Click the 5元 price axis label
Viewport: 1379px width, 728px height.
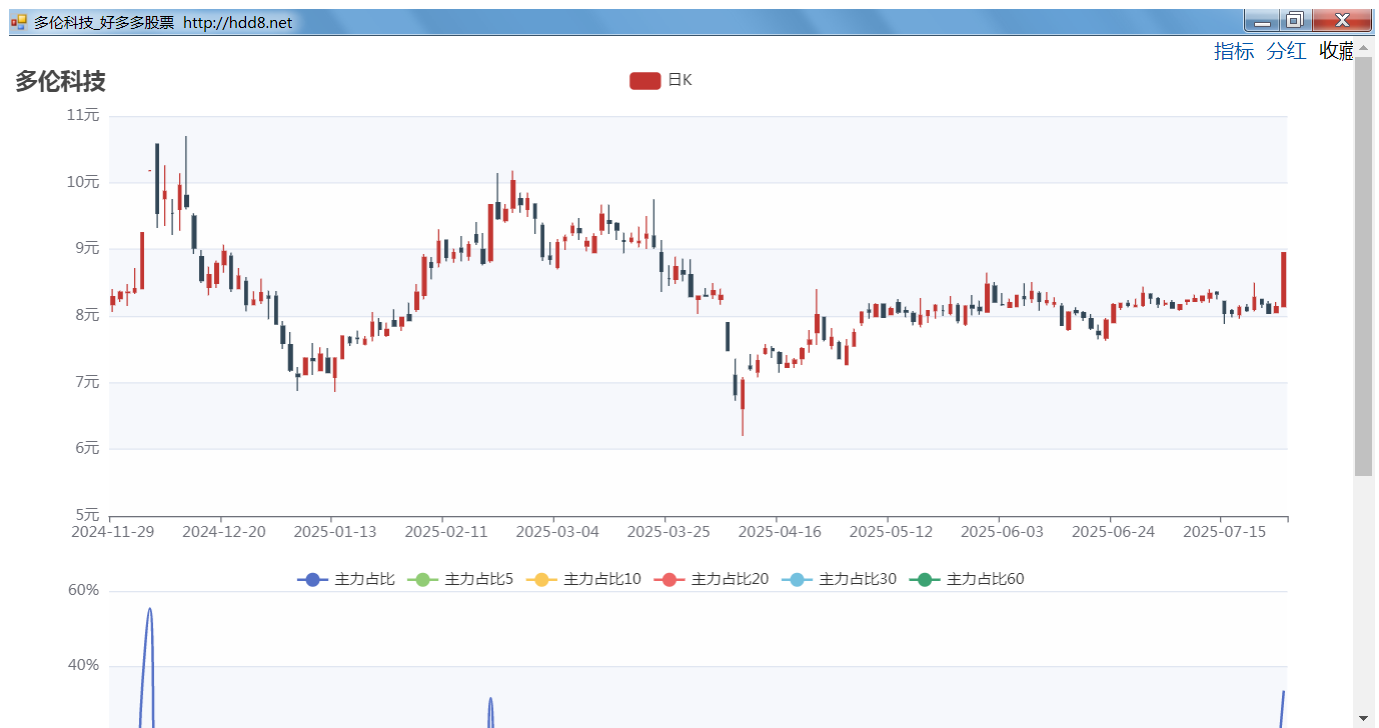(87, 515)
